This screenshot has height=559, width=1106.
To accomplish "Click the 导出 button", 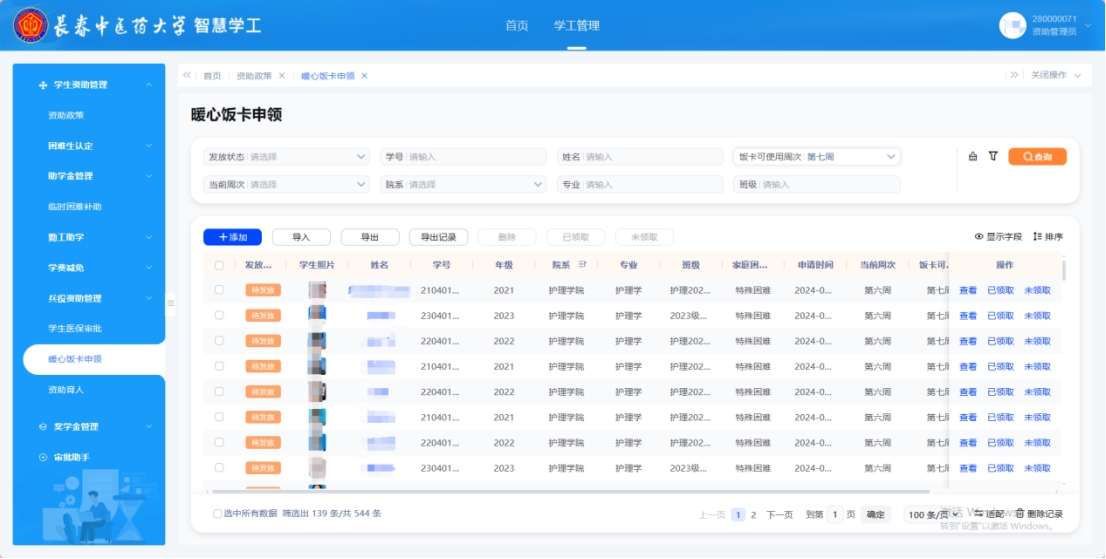I will (x=370, y=238).
